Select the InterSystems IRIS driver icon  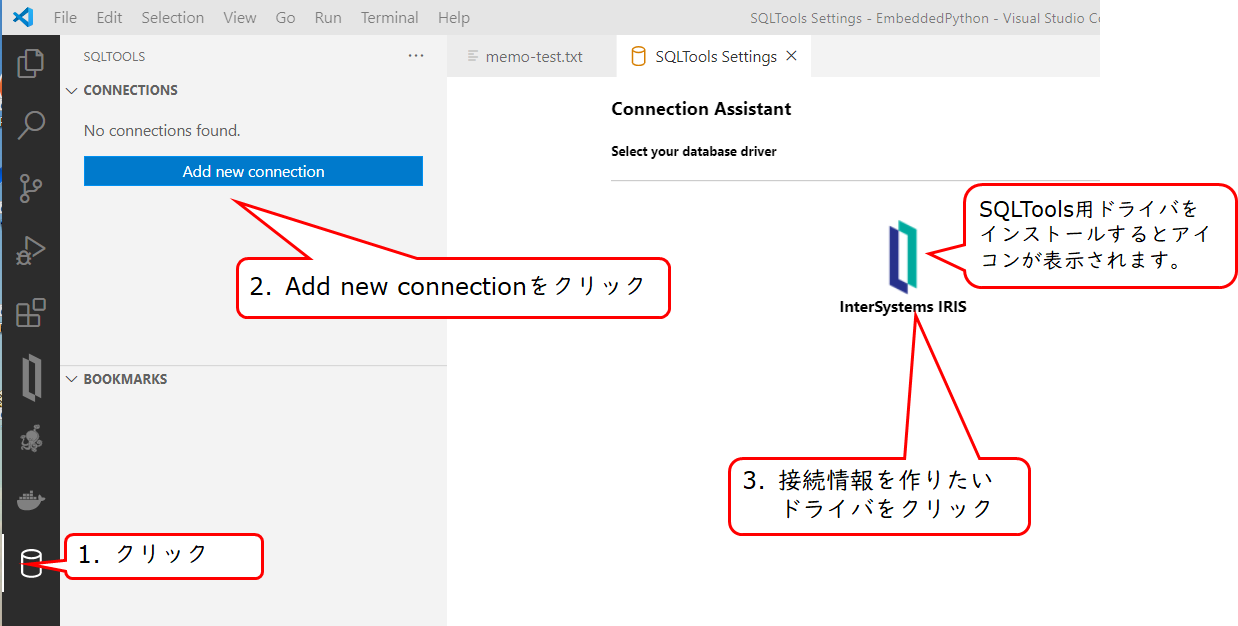[x=903, y=257]
